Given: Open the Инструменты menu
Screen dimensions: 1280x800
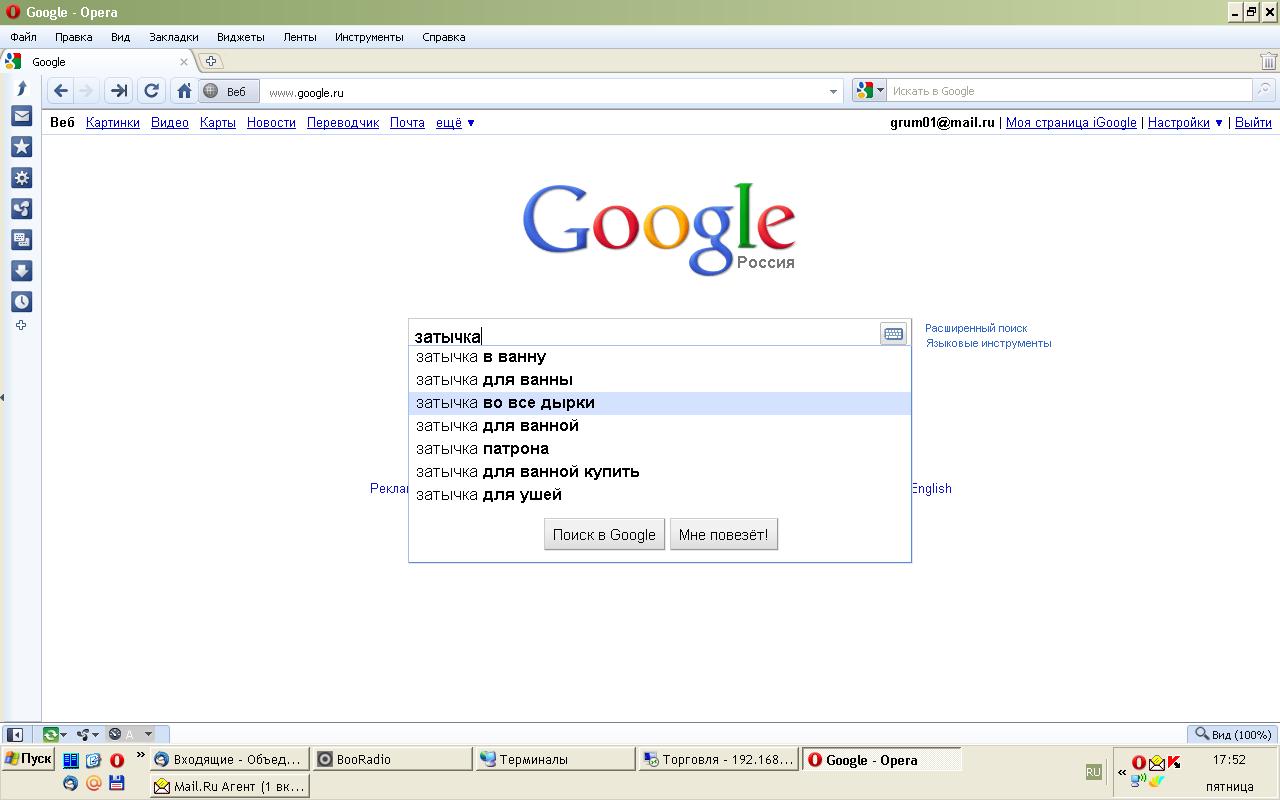Looking at the screenshot, I should (370, 37).
